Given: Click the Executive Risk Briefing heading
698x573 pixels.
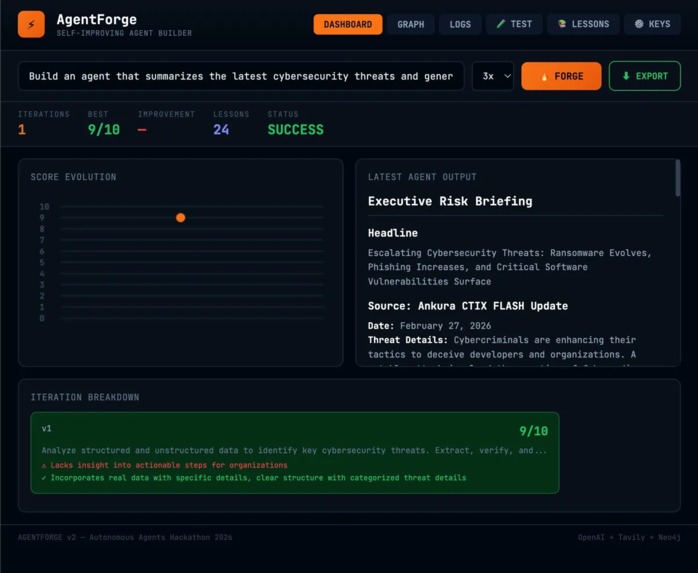Looking at the screenshot, I should tap(450, 201).
